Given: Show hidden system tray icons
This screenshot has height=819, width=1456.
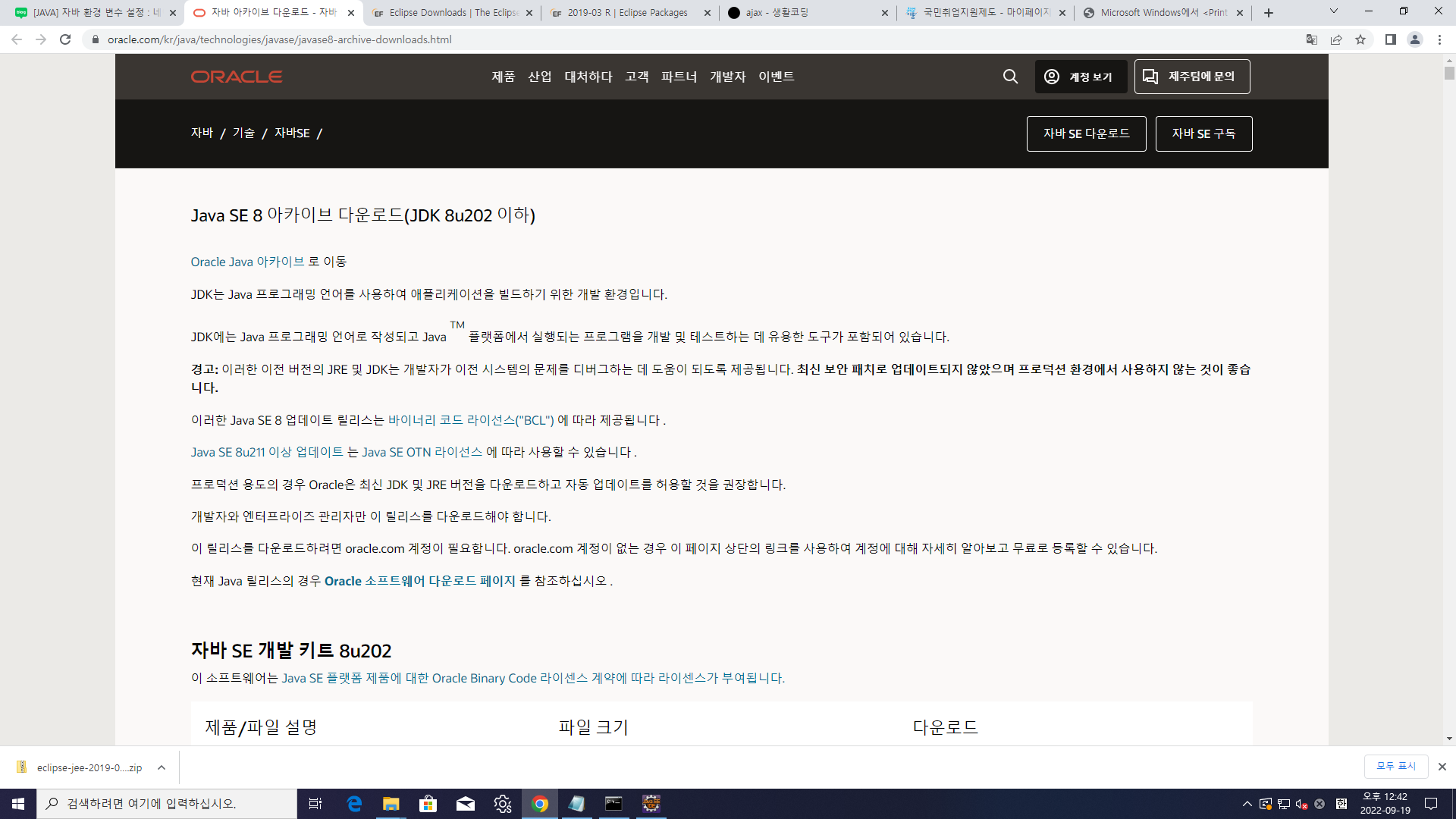Looking at the screenshot, I should click(1247, 804).
